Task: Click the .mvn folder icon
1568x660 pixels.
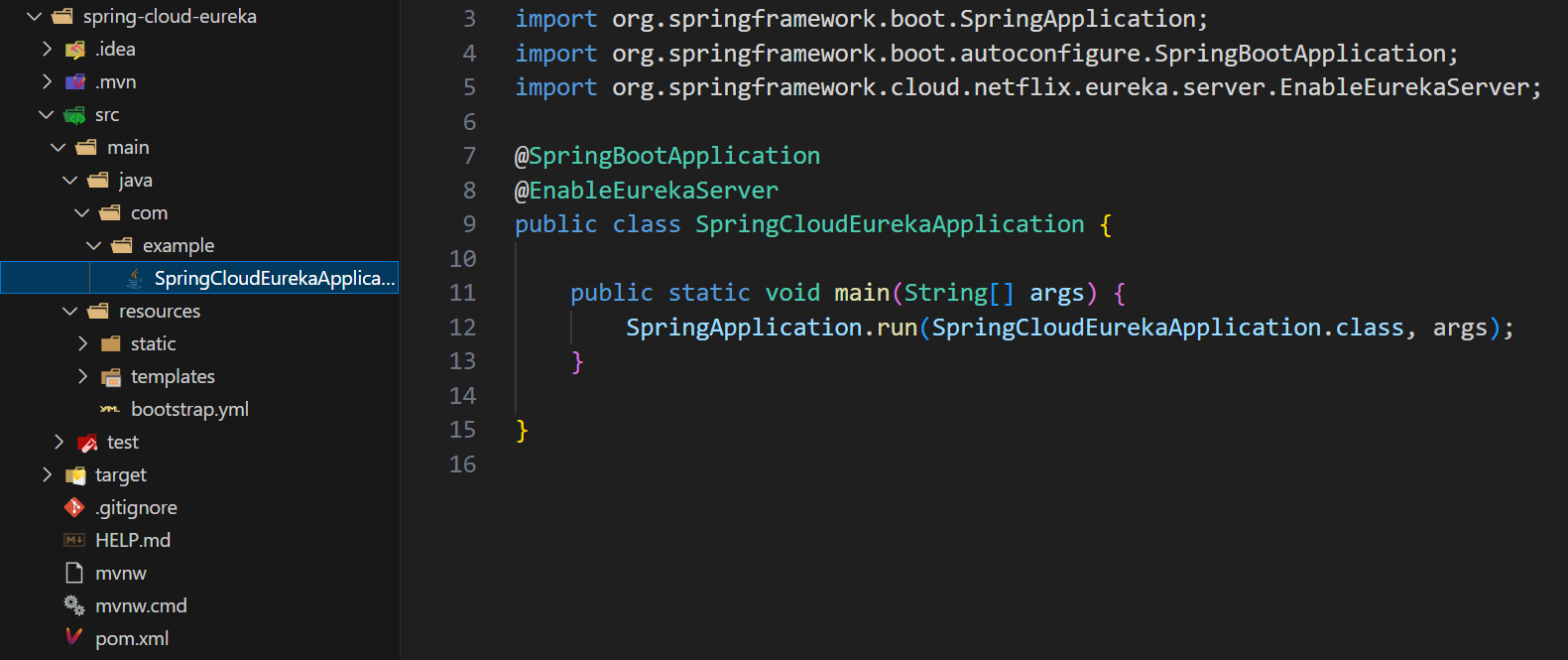Action: tap(75, 82)
